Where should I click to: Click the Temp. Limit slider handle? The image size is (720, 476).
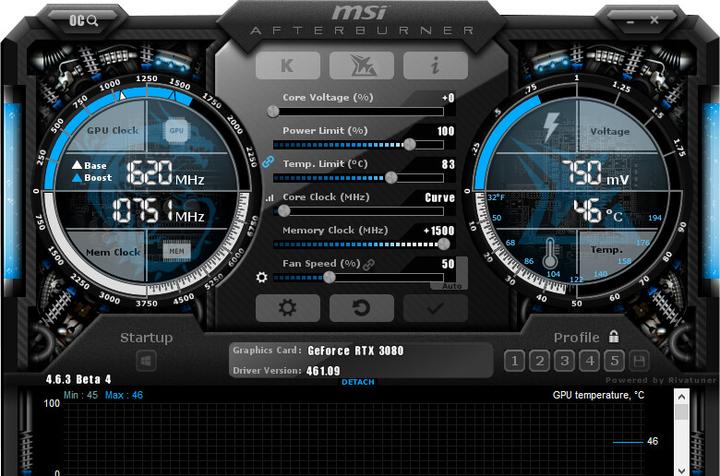point(391,178)
